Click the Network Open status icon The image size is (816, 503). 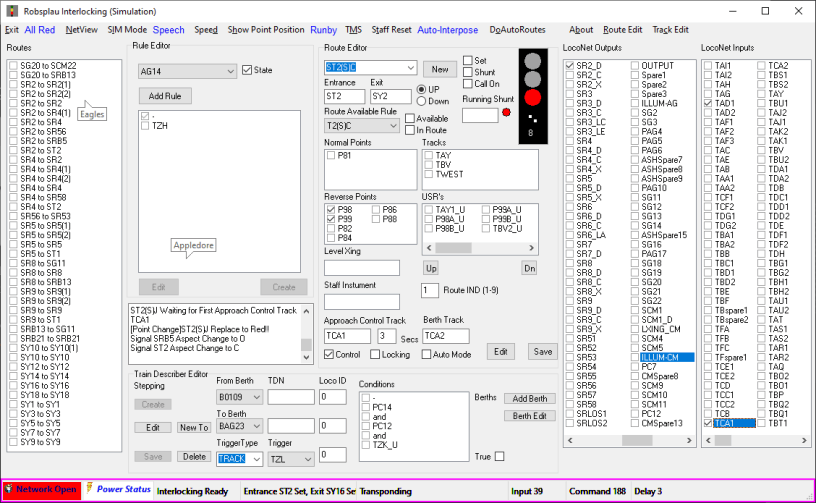point(9,490)
